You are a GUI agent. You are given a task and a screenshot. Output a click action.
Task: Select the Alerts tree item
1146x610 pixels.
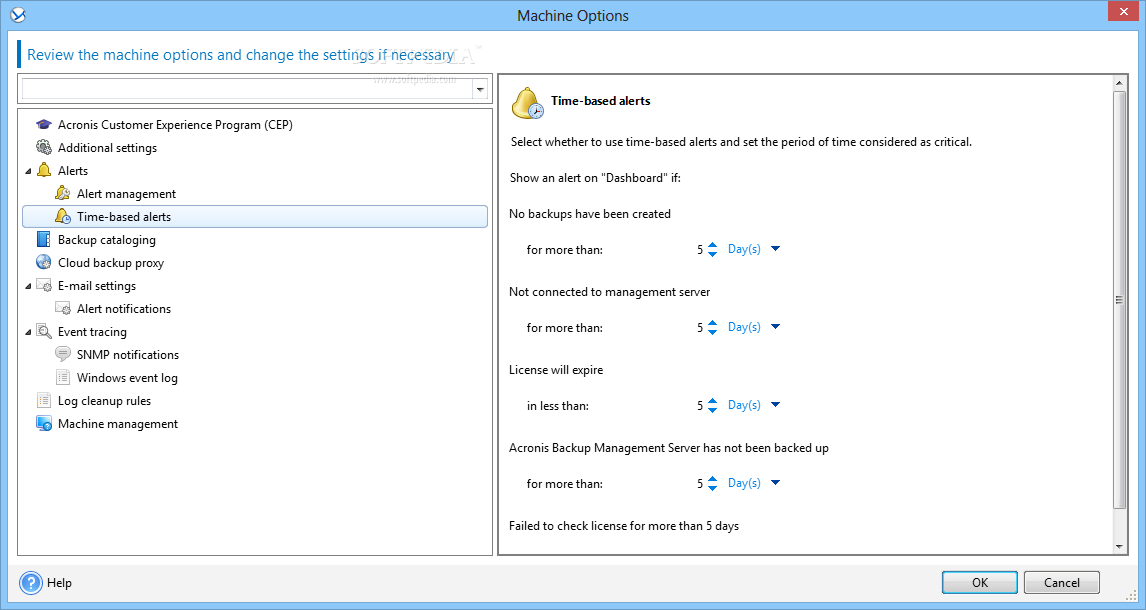(73, 170)
